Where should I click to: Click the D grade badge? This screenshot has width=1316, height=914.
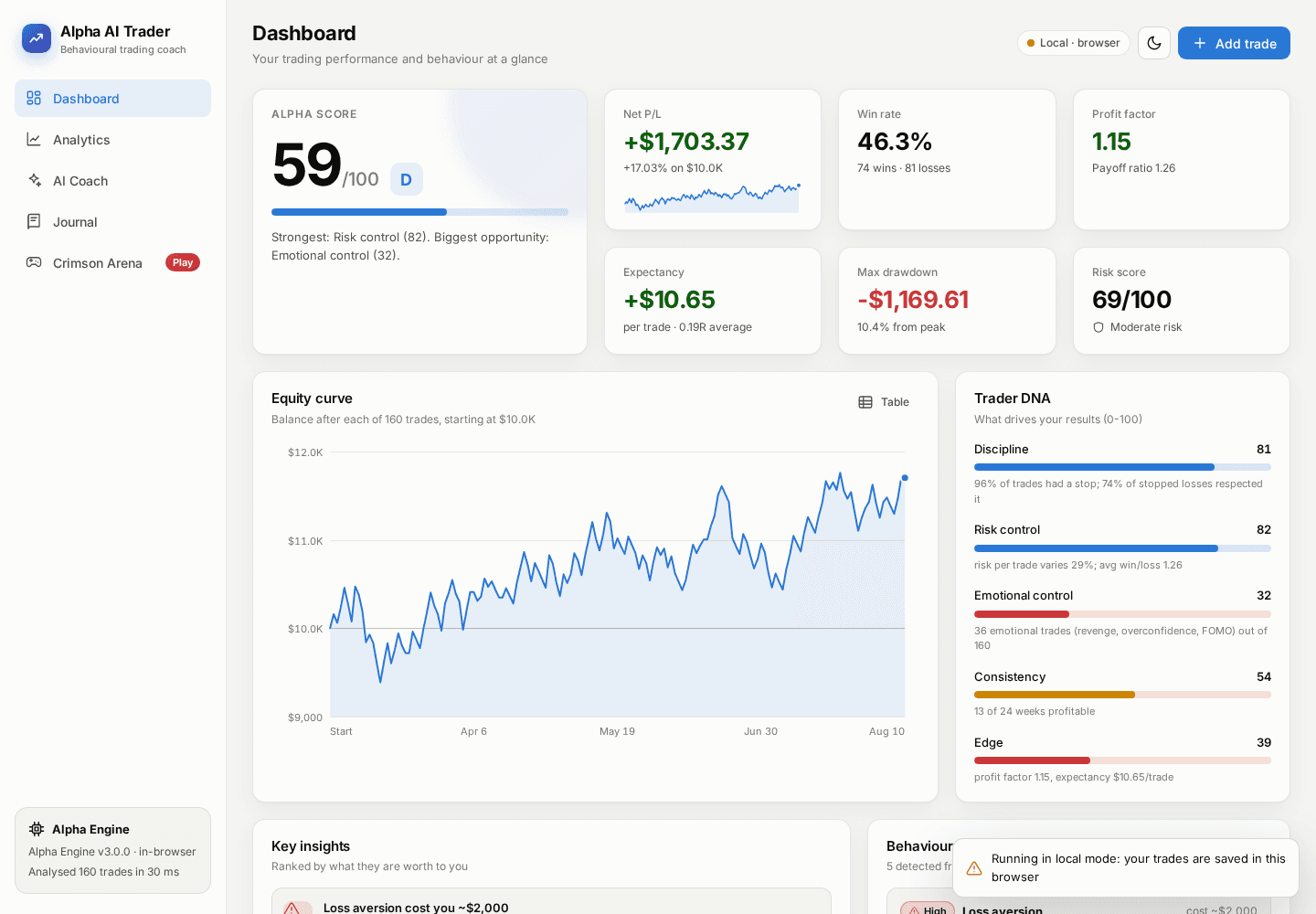click(407, 179)
